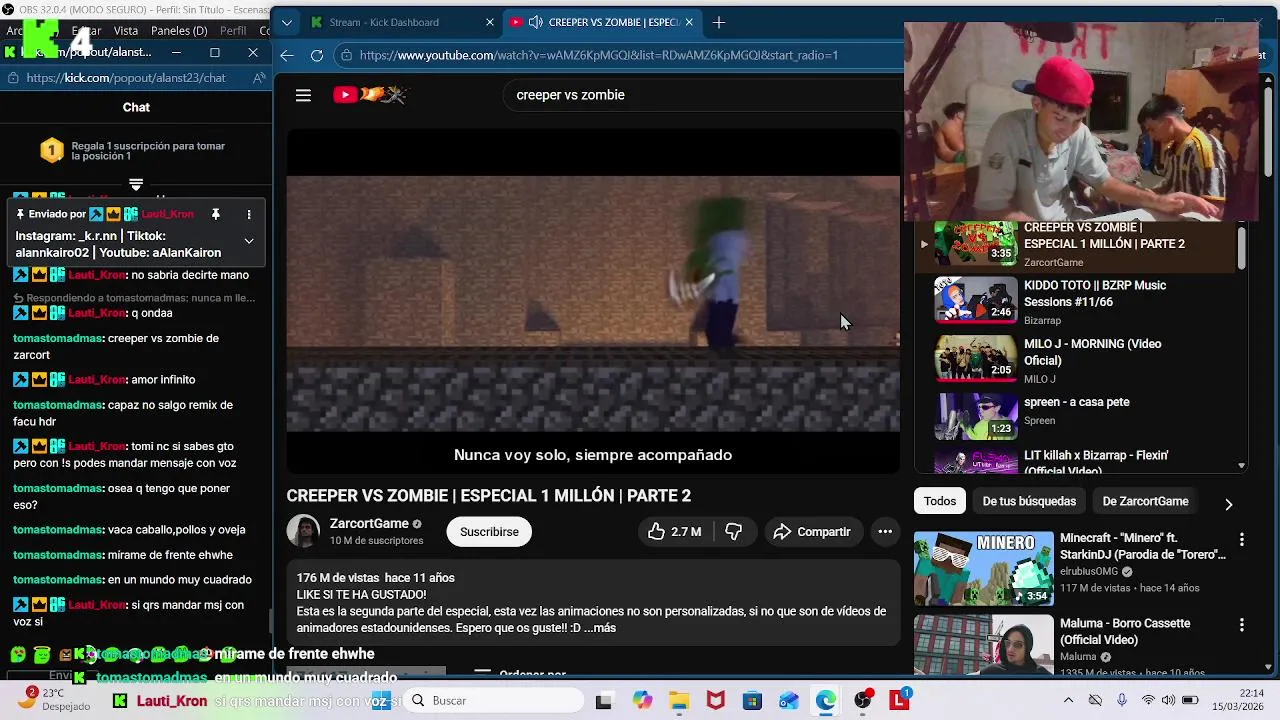Open more actions three-dot menu under video
1280x720 pixels.
point(885,532)
